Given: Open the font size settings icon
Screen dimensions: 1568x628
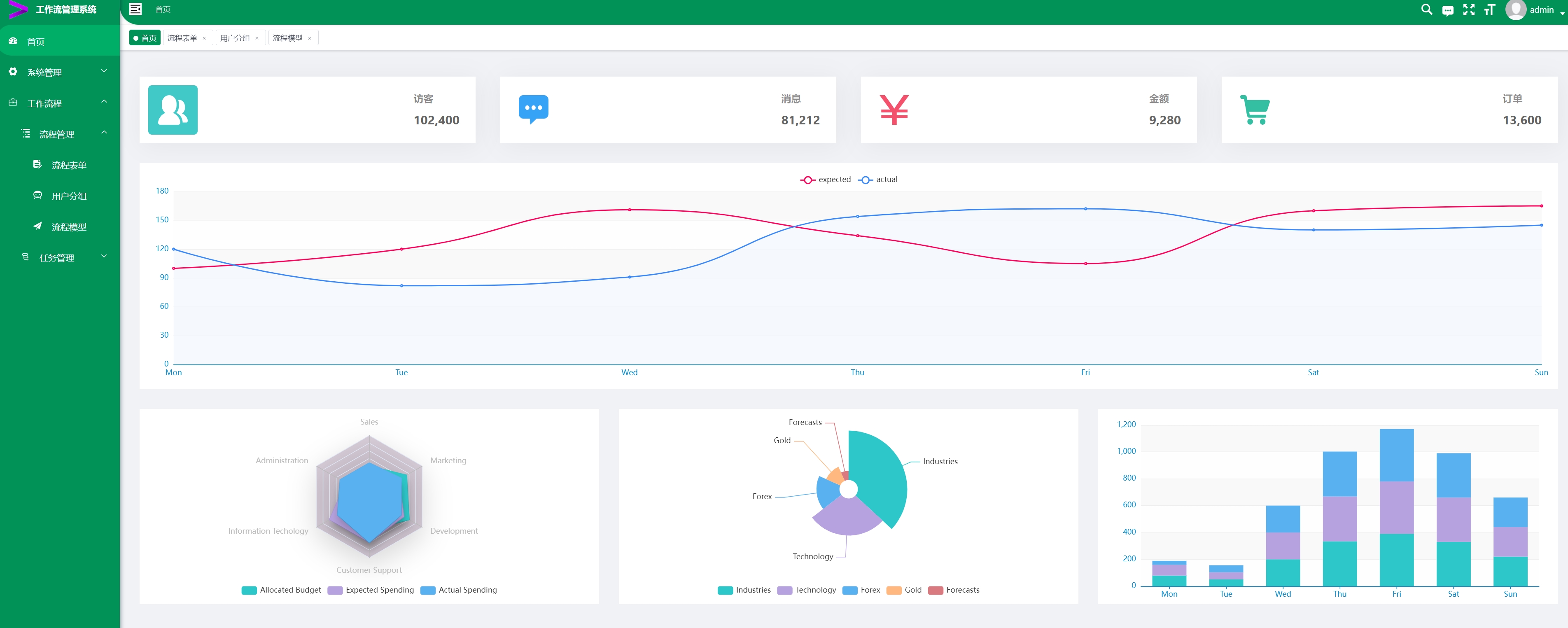Looking at the screenshot, I should coord(1489,9).
